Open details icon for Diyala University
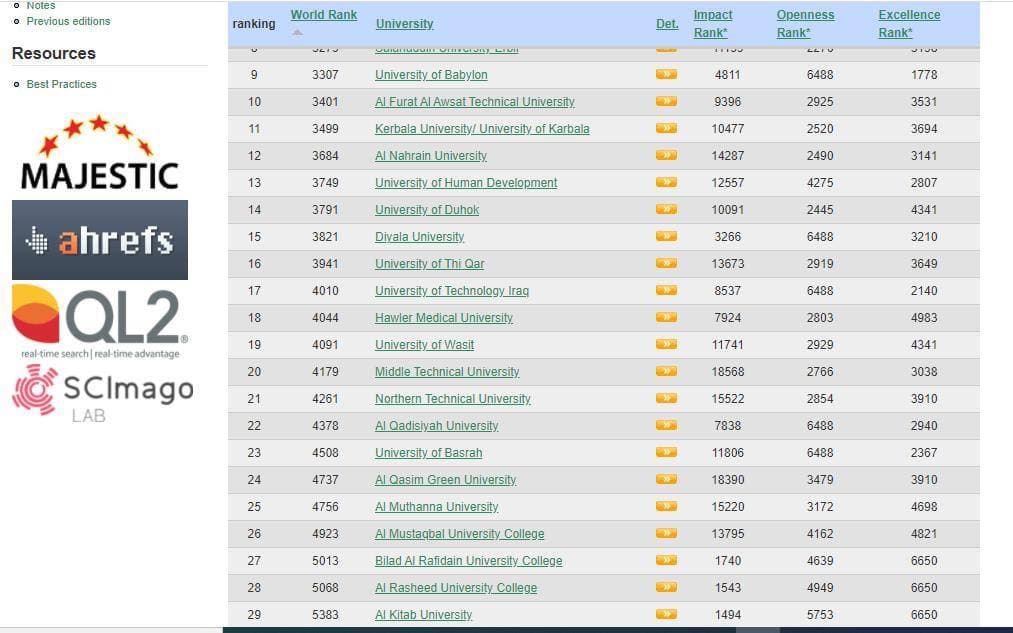The height and width of the screenshot is (633, 1013). (666, 236)
